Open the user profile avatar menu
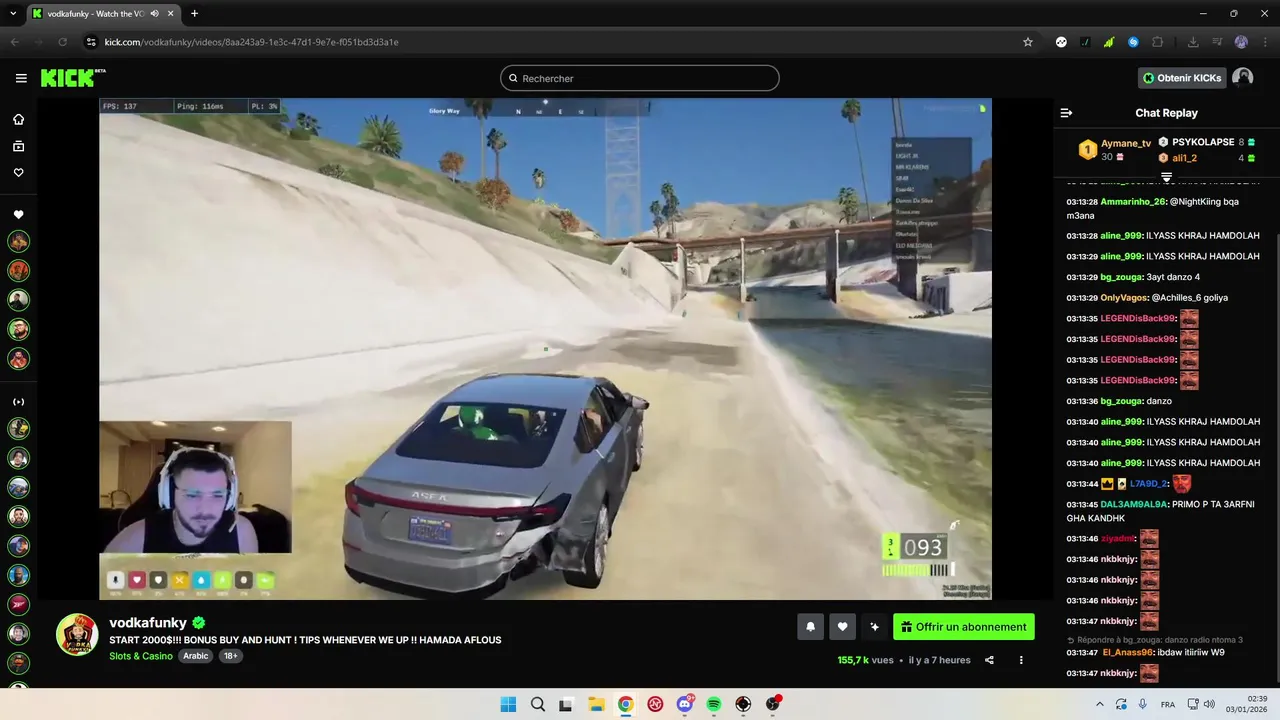 tap(1242, 78)
